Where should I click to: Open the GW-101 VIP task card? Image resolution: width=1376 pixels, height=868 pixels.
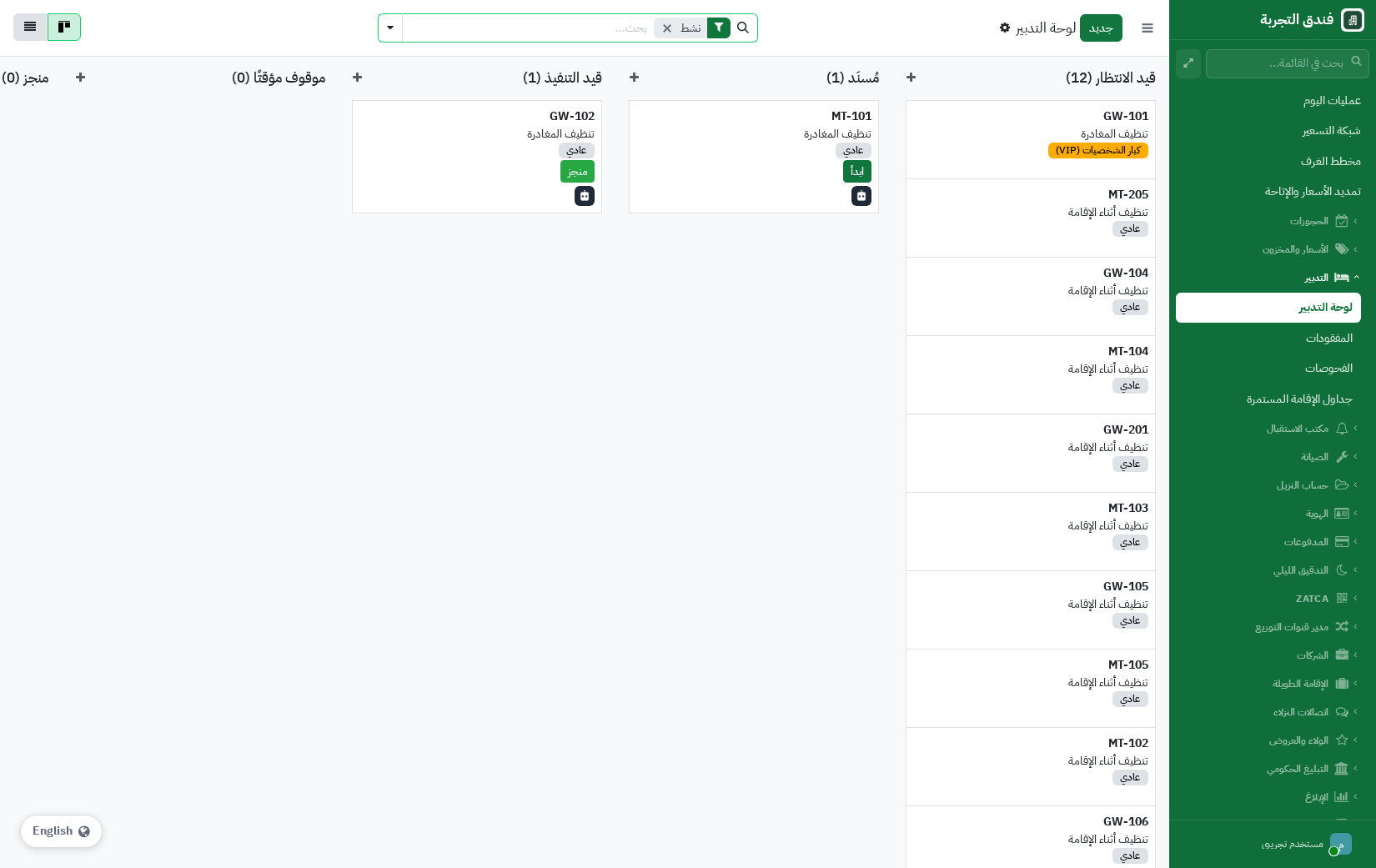click(1031, 140)
